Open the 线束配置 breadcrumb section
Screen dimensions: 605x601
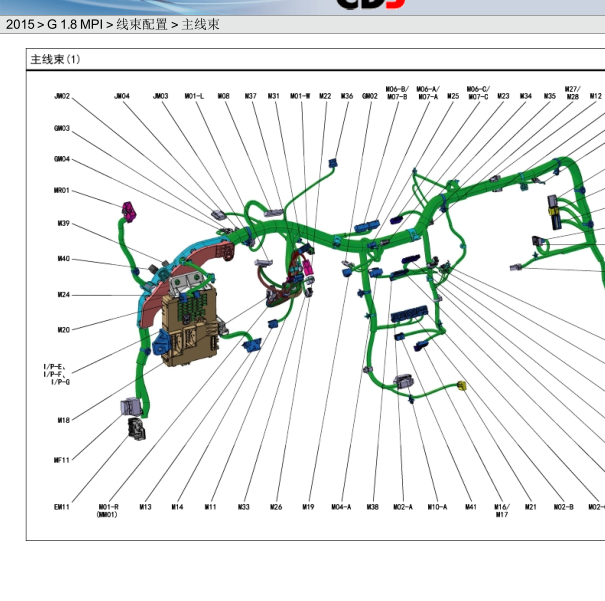click(x=142, y=24)
